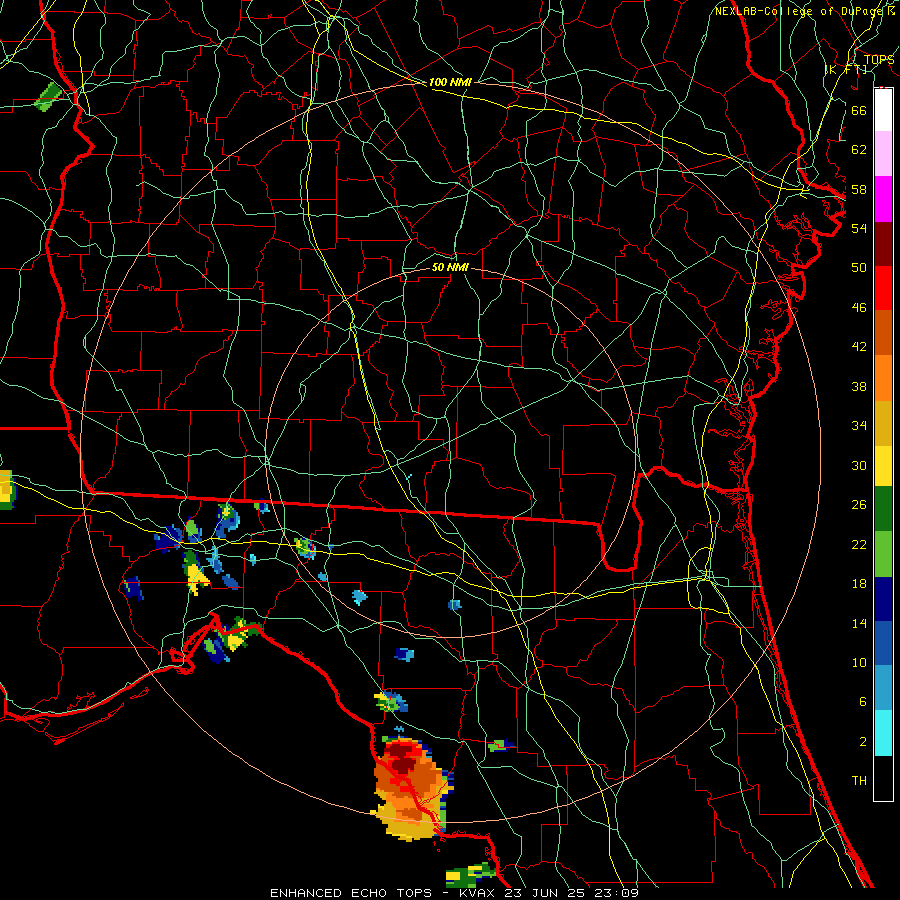900x900 pixels.
Task: Click the 18 legend value
Action: coord(859,584)
